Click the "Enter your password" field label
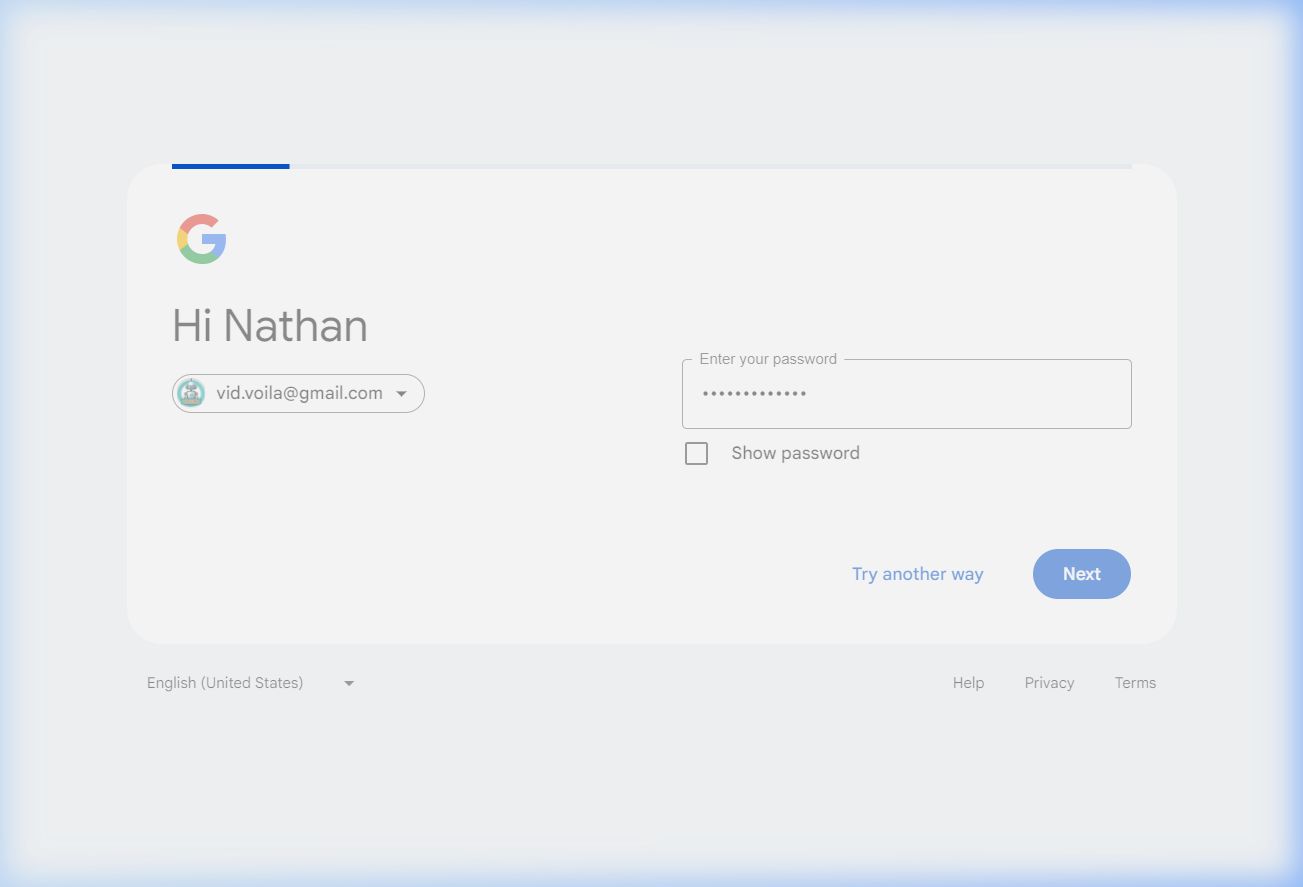This screenshot has height=887, width=1303. click(x=768, y=359)
